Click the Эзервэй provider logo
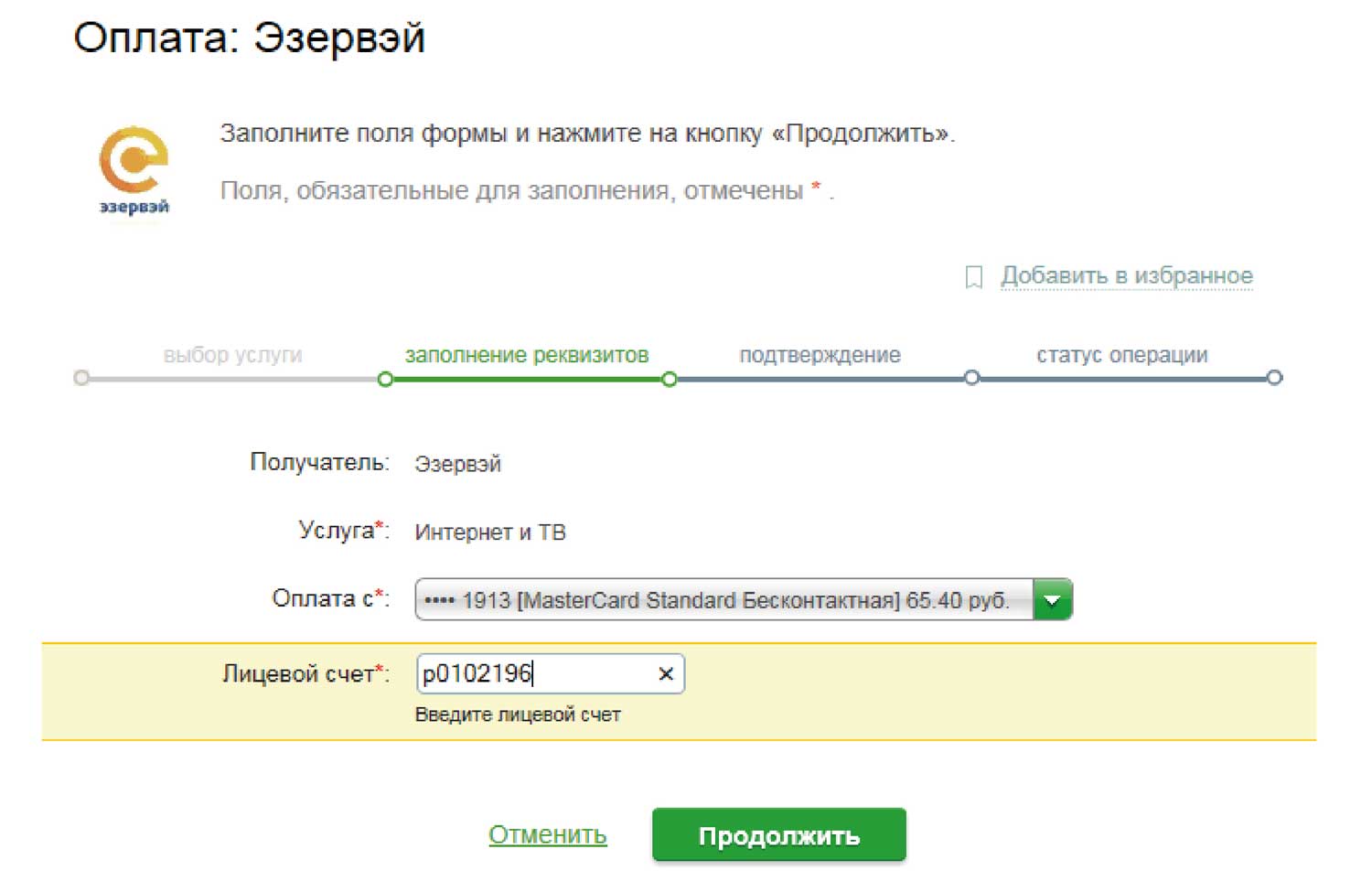 pos(134,171)
